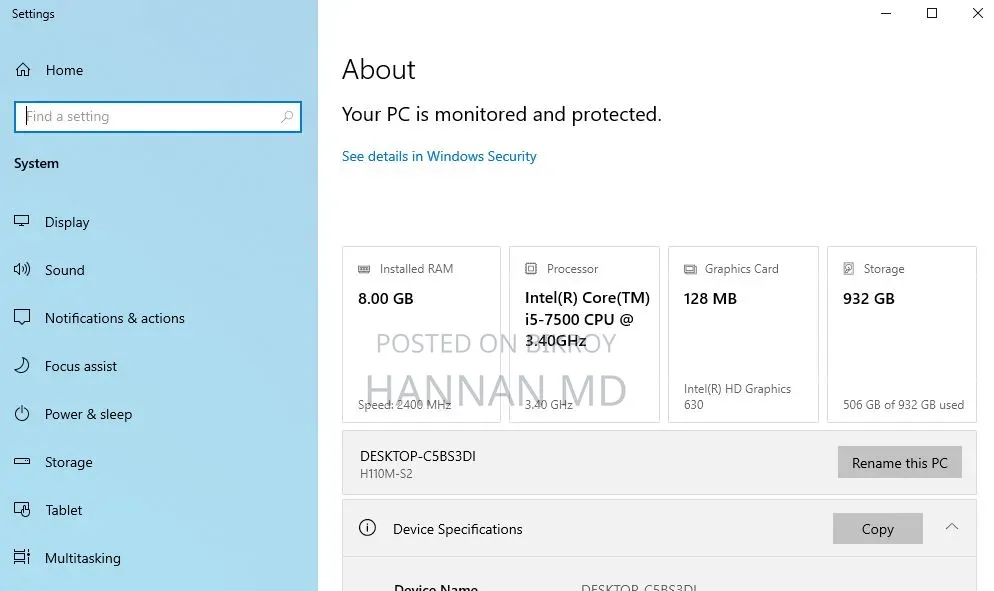
Task: Open See details in Windows Security
Action: pyautogui.click(x=439, y=156)
